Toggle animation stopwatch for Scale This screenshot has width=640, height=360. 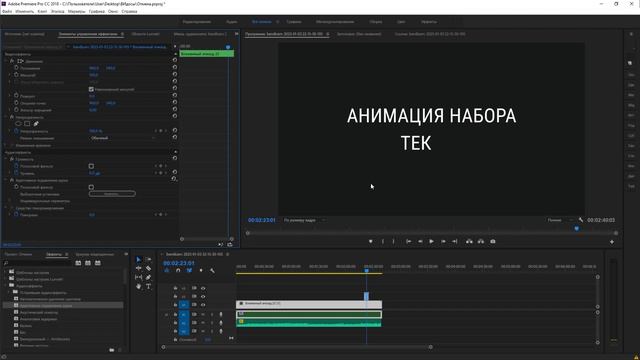[x=16, y=75]
